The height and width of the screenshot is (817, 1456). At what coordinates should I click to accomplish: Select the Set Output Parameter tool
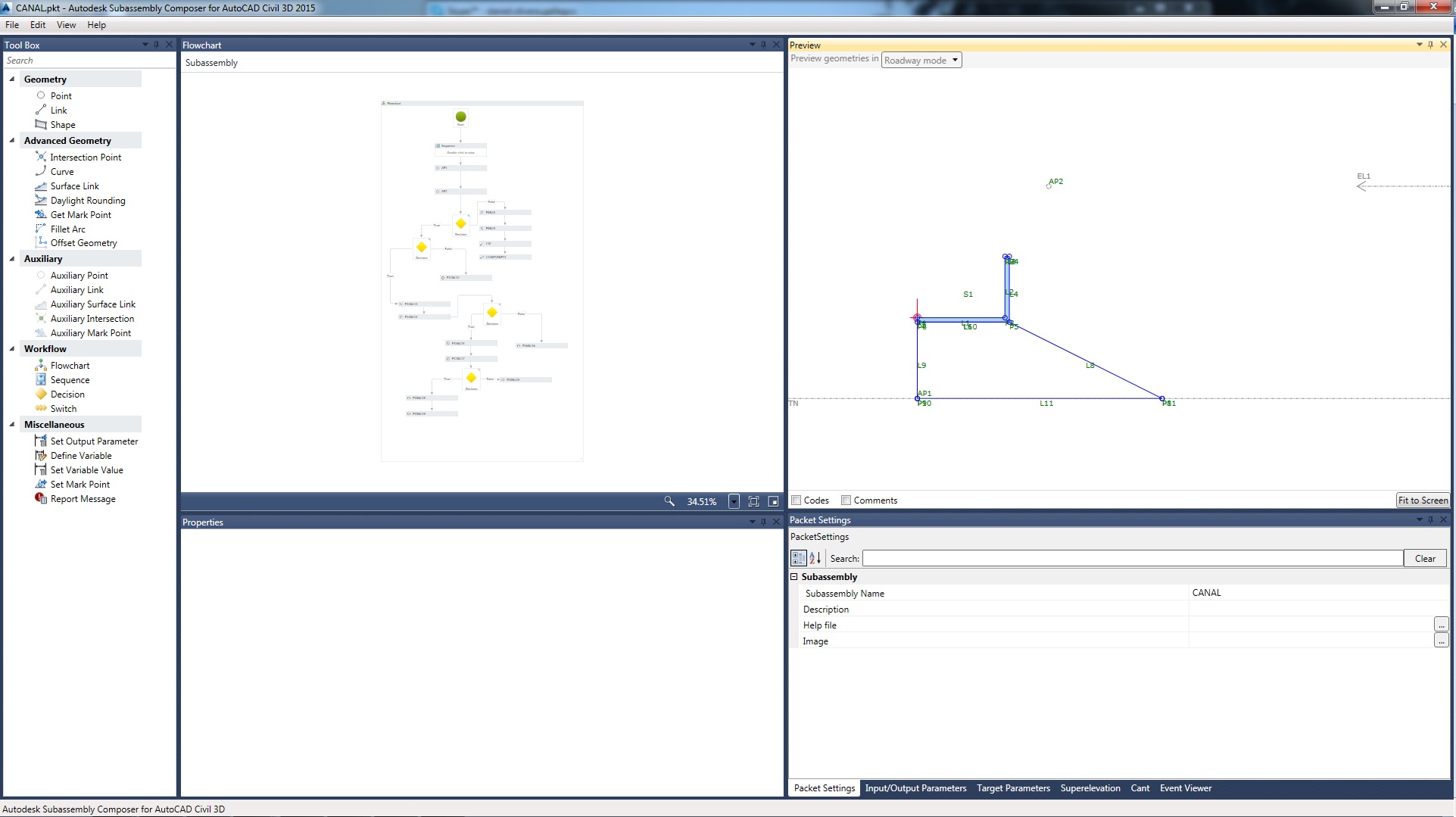(x=94, y=441)
